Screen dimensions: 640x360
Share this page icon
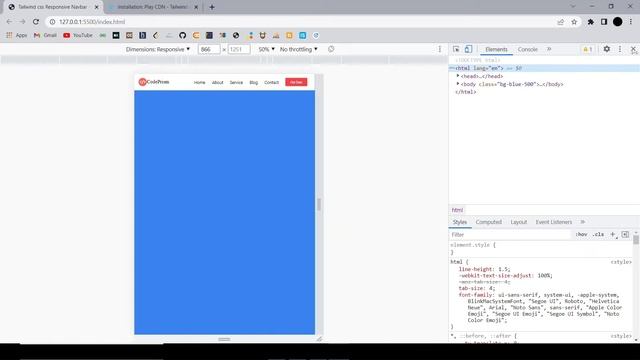pos(560,22)
